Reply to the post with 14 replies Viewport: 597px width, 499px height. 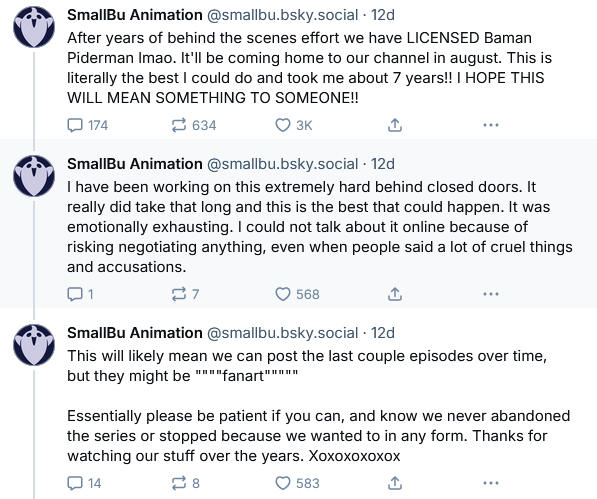(84, 483)
